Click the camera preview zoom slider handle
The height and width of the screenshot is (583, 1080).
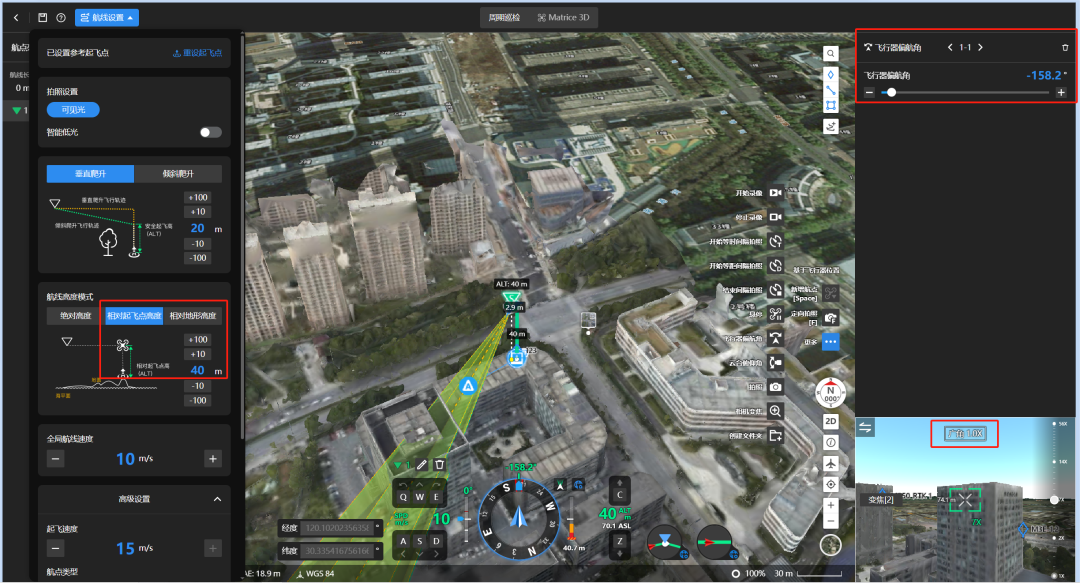pyautogui.click(x=1054, y=500)
